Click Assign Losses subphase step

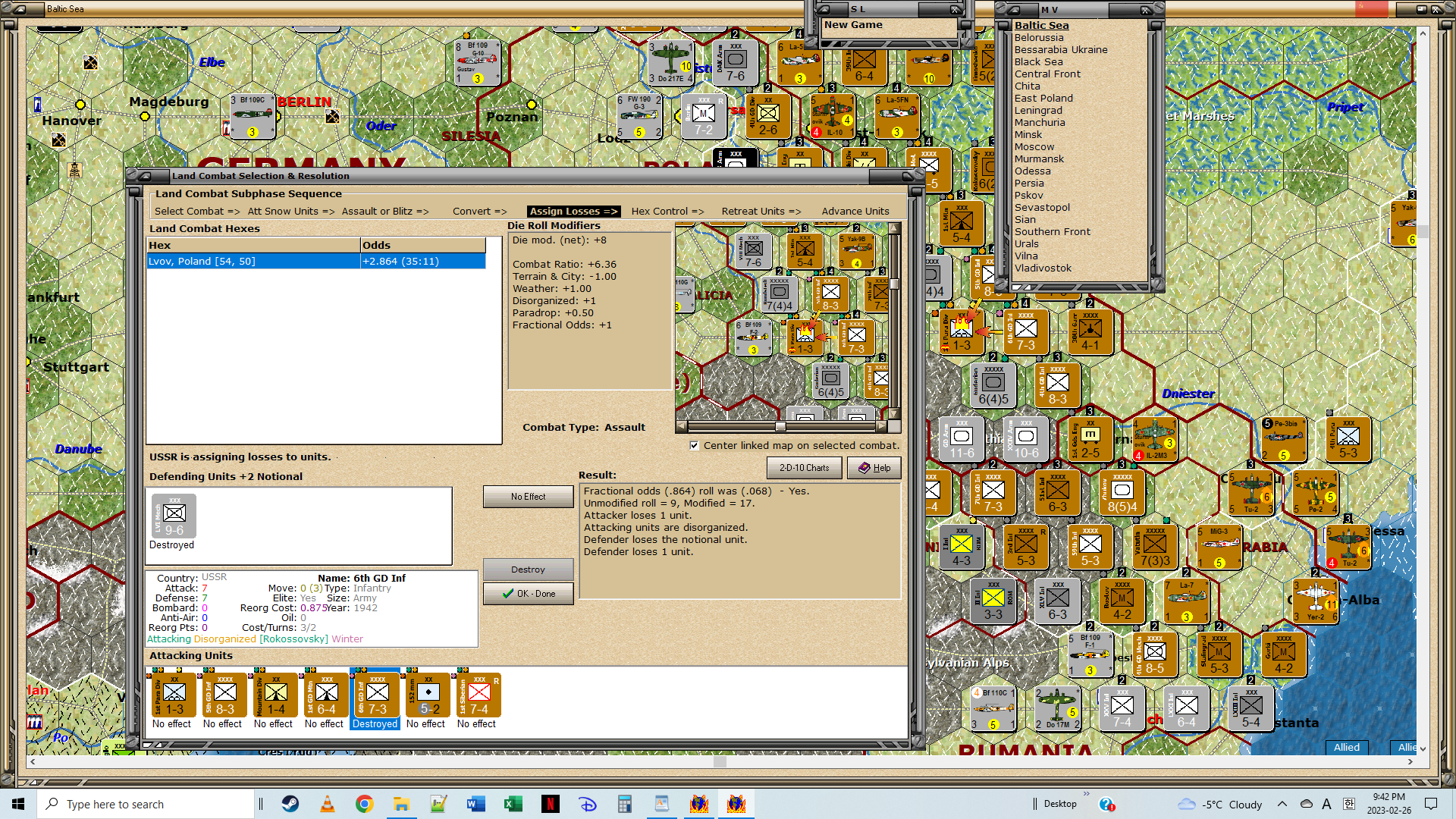coord(573,212)
